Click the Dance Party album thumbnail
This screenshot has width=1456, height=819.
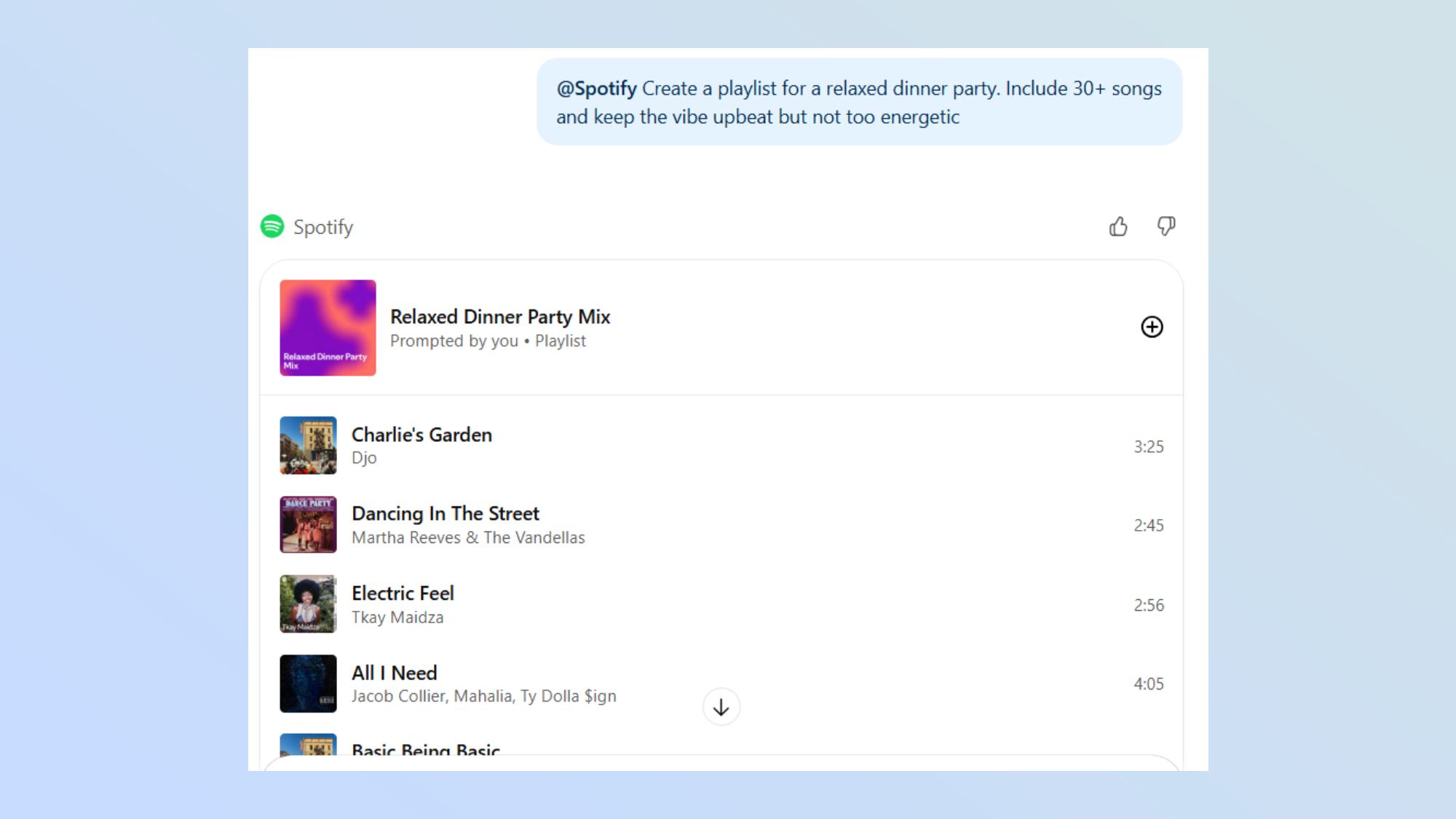coord(308,524)
